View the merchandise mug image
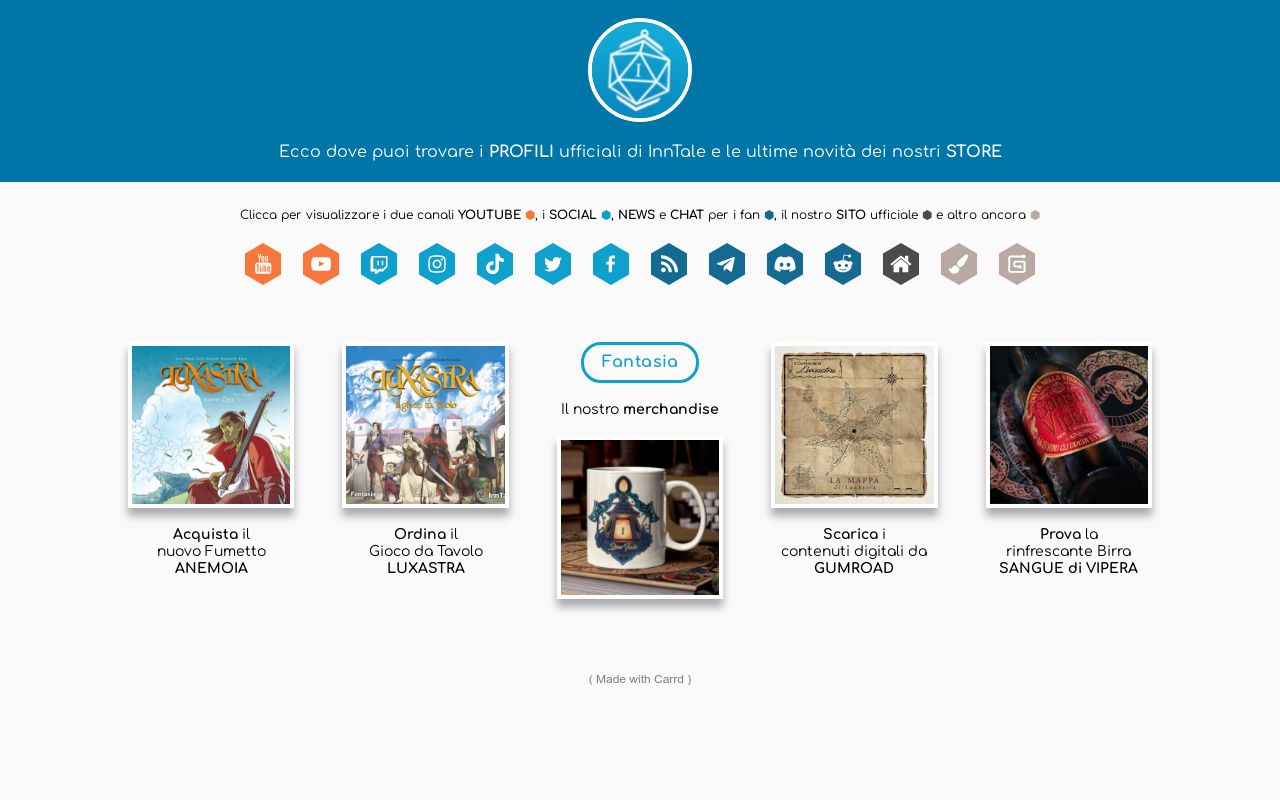 (640, 518)
